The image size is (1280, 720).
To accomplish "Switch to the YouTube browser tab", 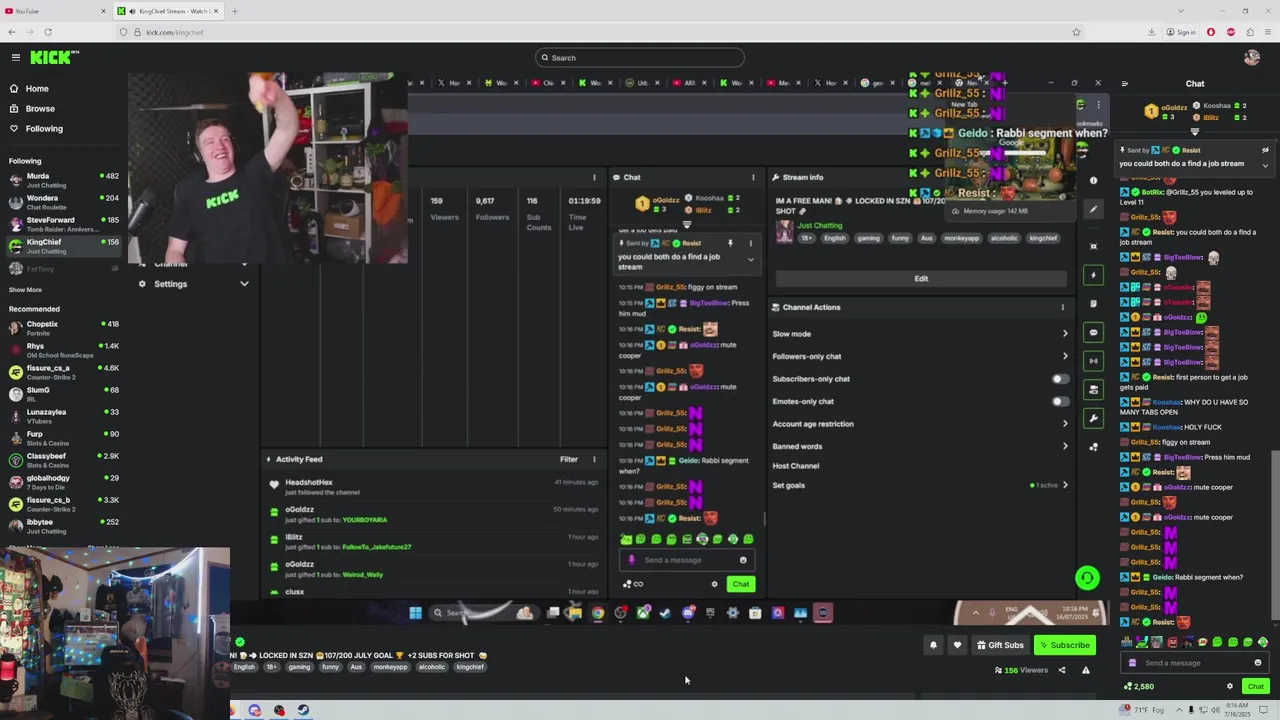I will [x=55, y=11].
